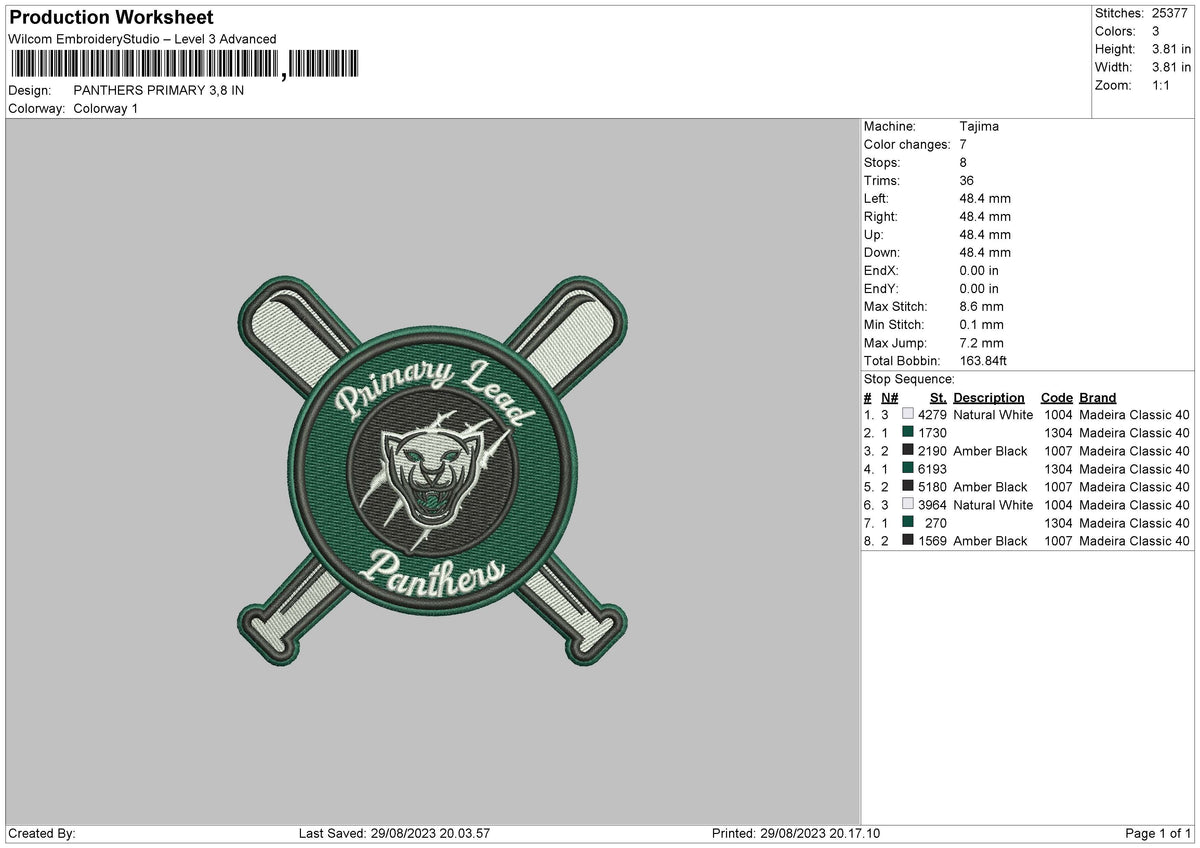
Task: Click the Total Bobbin value 163.84ft
Action: pyautogui.click(x=984, y=360)
